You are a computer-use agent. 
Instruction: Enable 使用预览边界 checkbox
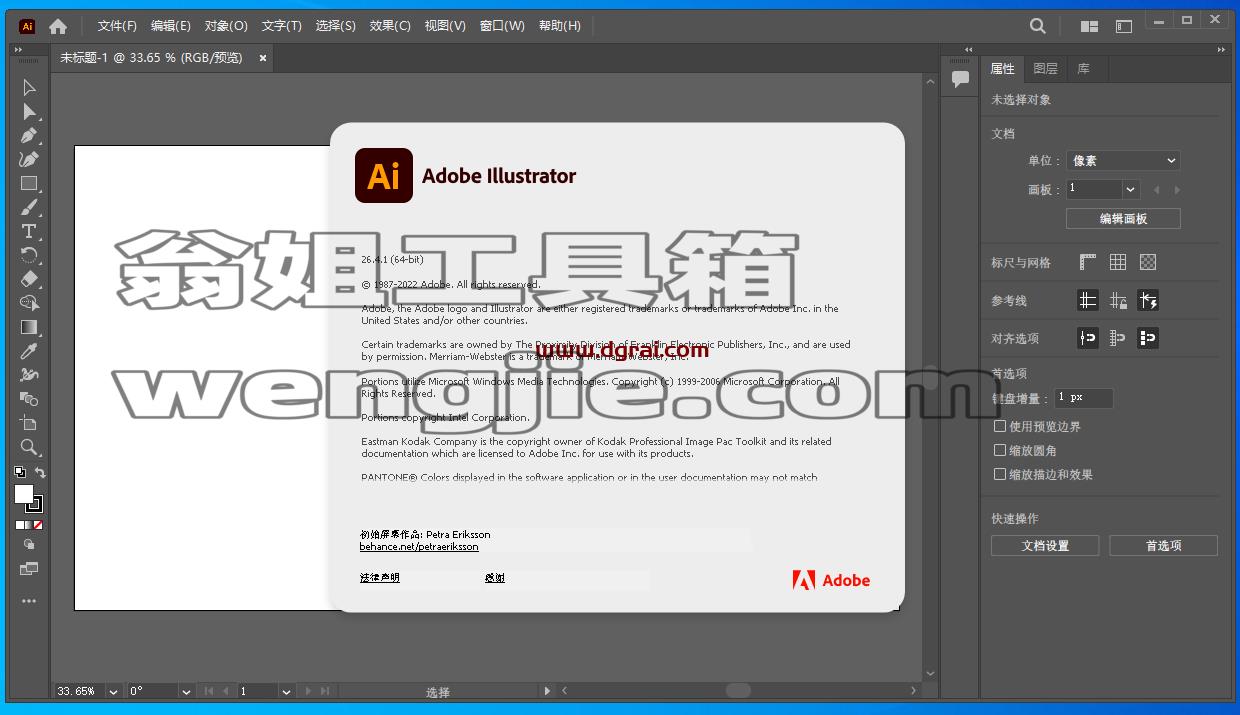click(1000, 426)
